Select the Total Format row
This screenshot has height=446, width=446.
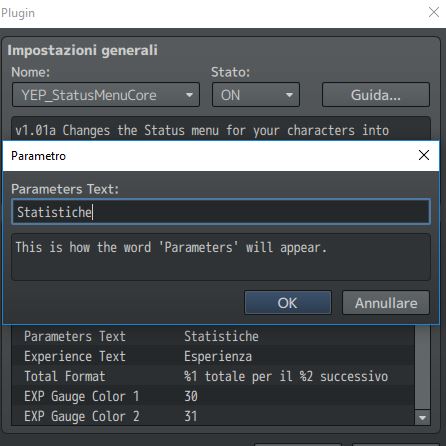point(213,376)
